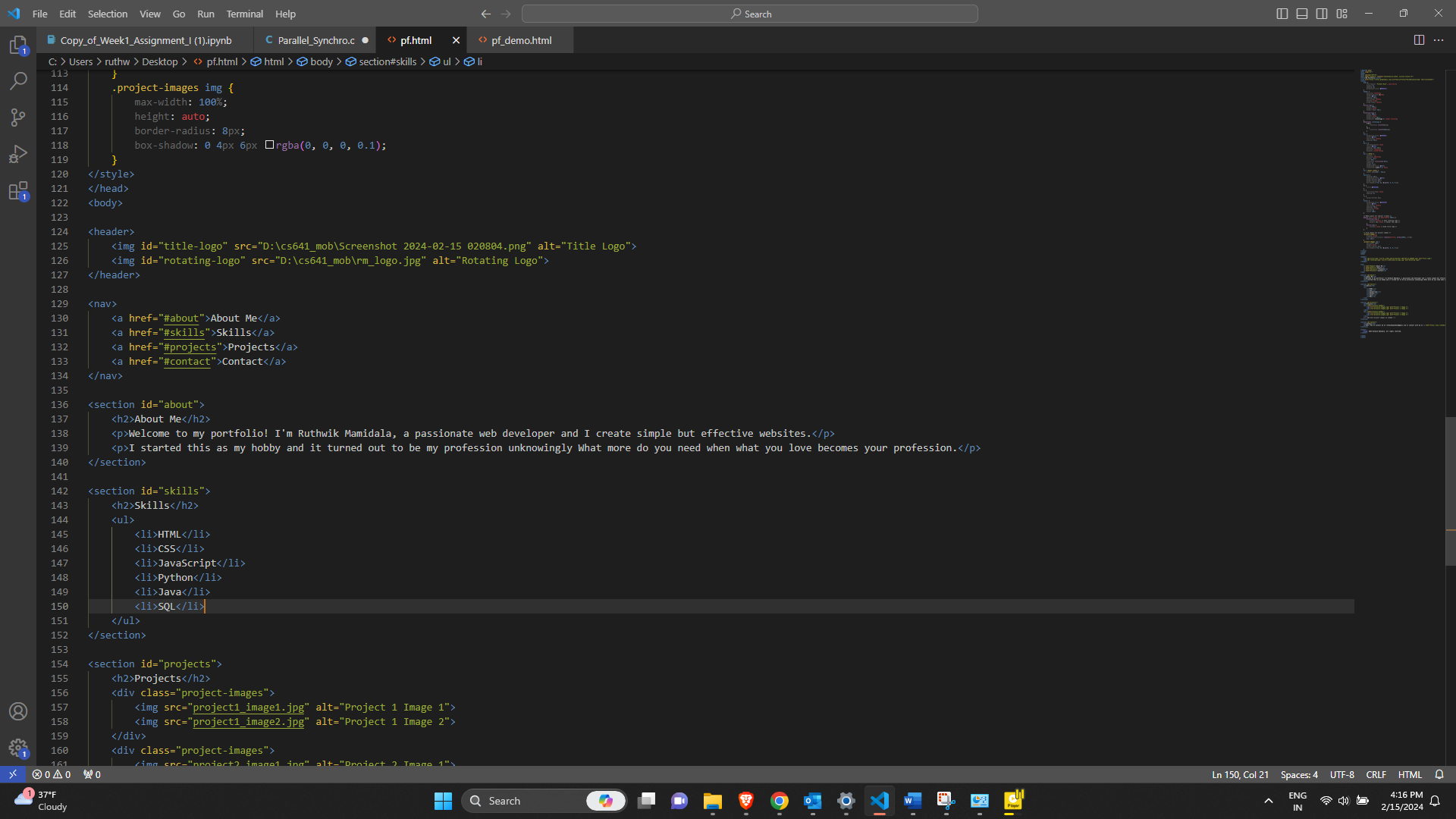Switch to the pf_demo.html tab
Viewport: 1456px width, 819px height.
tap(521, 40)
